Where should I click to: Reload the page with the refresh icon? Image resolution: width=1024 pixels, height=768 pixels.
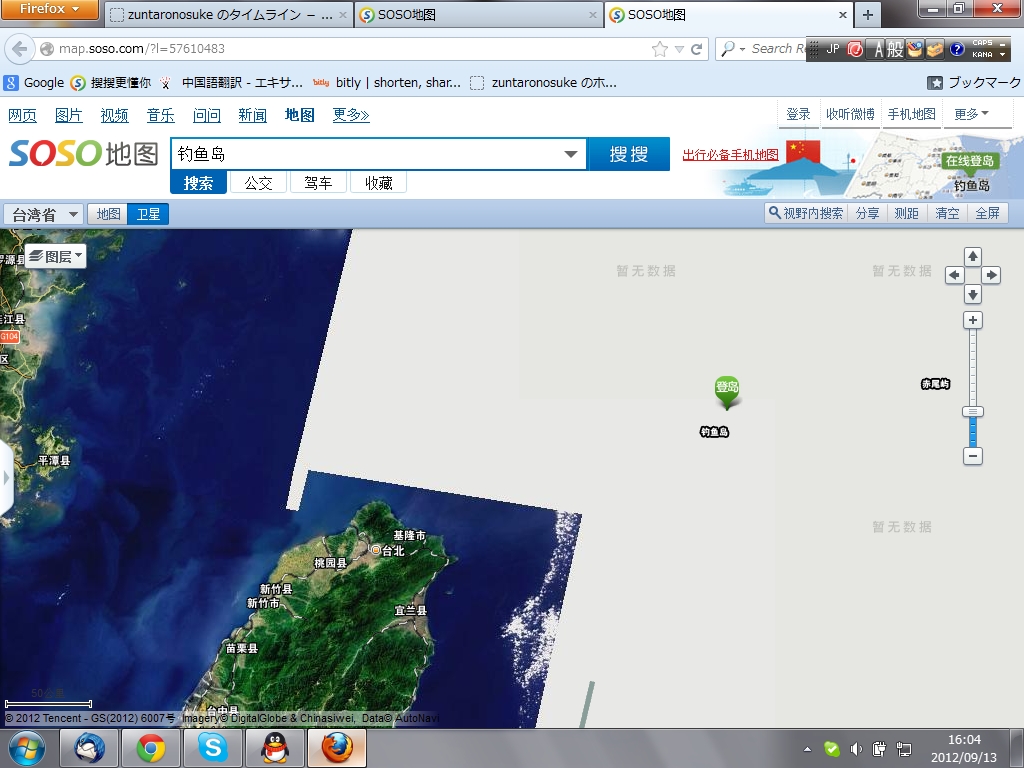pyautogui.click(x=697, y=49)
